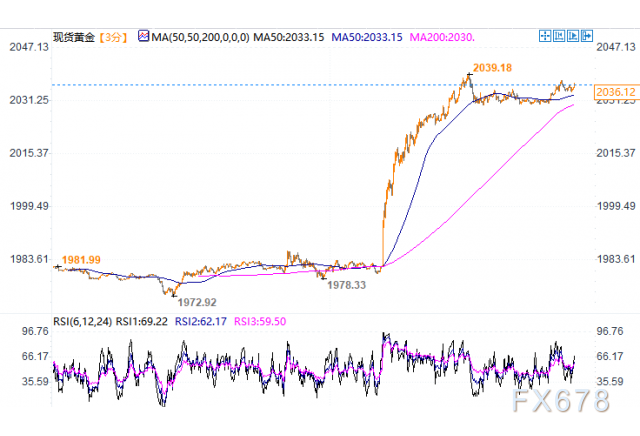Click the scroll chart left toolbar icon
640x436 pixels.
pyautogui.click(x=559, y=36)
